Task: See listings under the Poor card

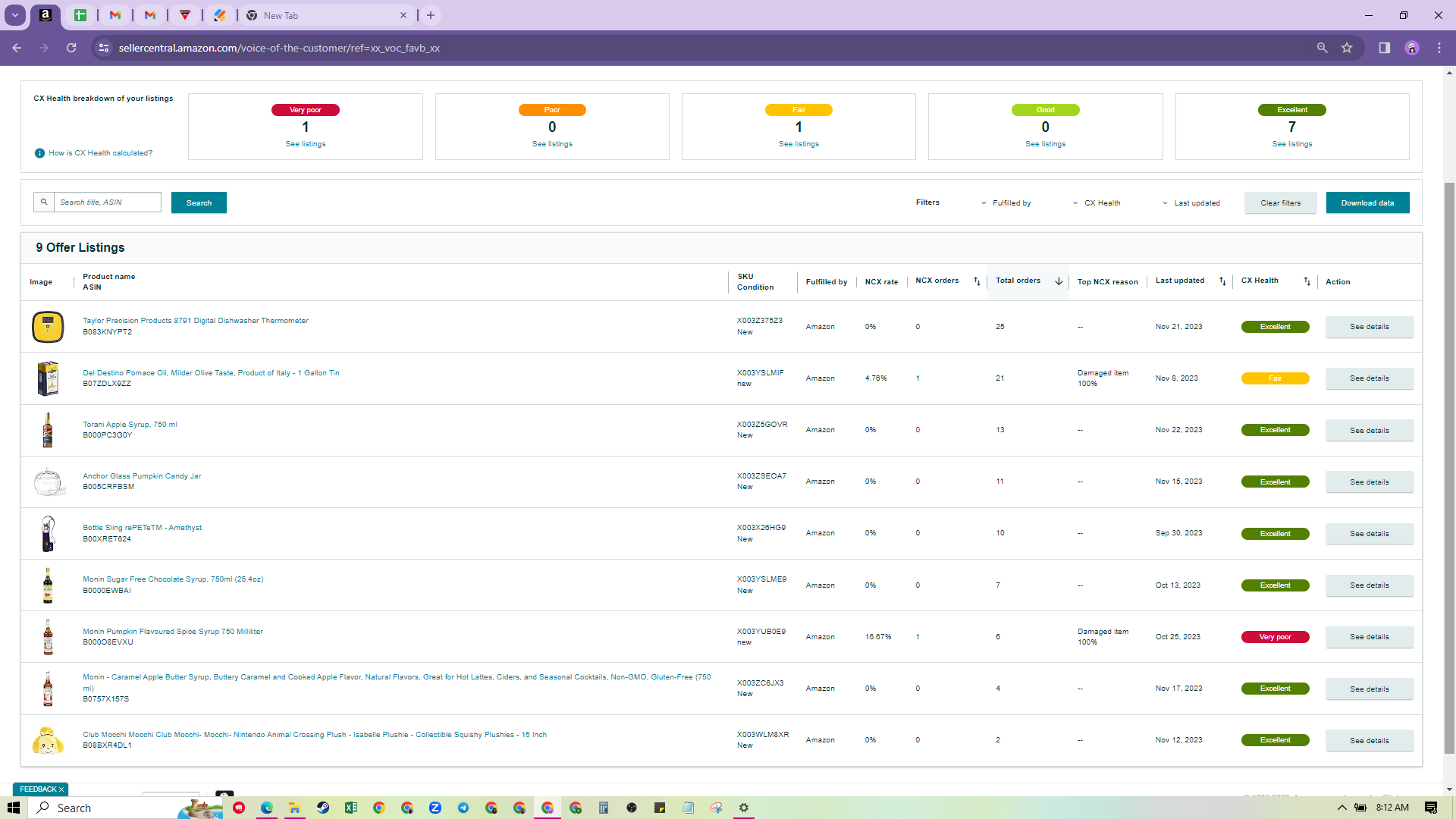Action: click(x=552, y=144)
